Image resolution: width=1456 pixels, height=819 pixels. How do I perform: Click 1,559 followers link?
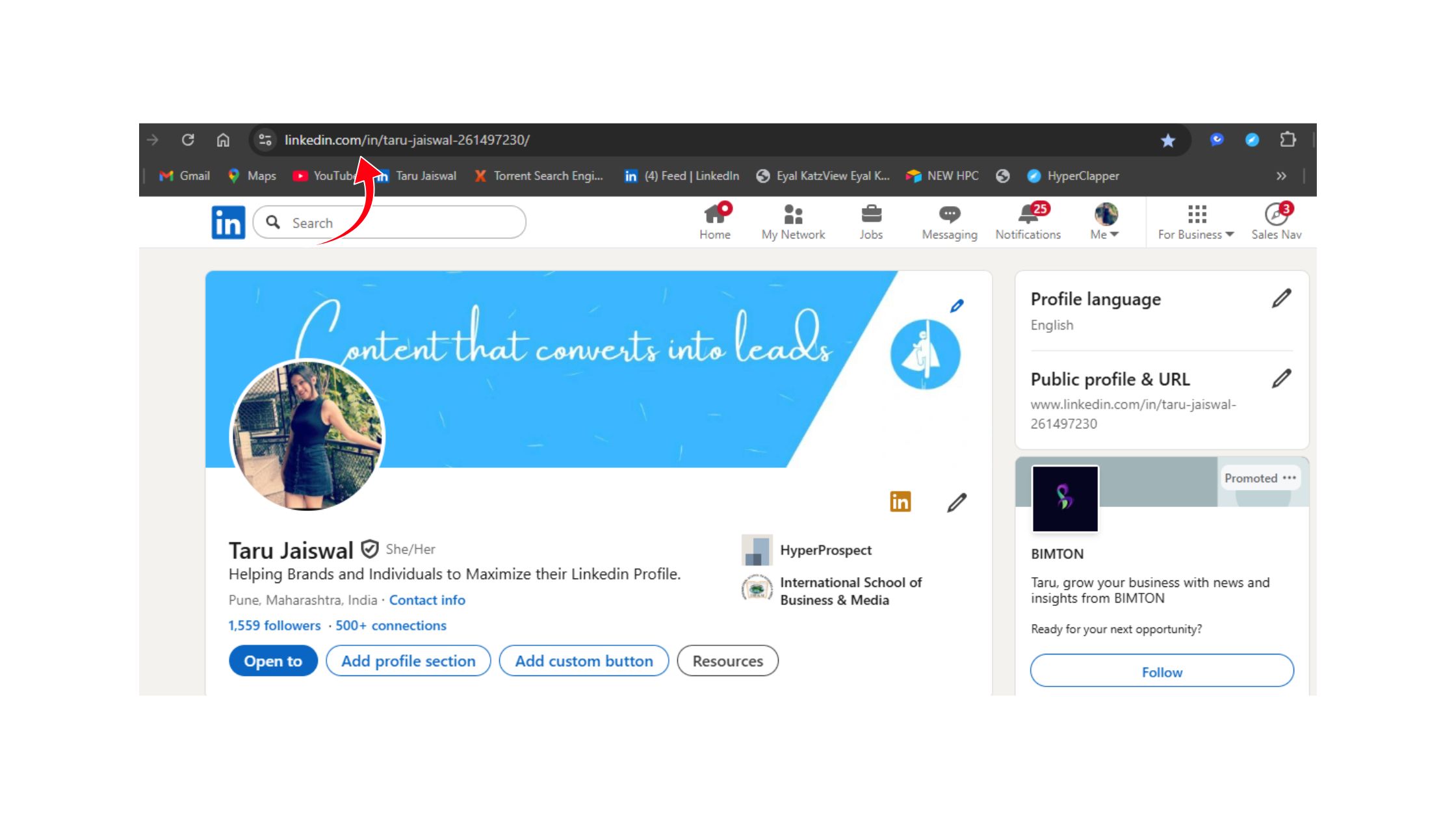pos(274,625)
